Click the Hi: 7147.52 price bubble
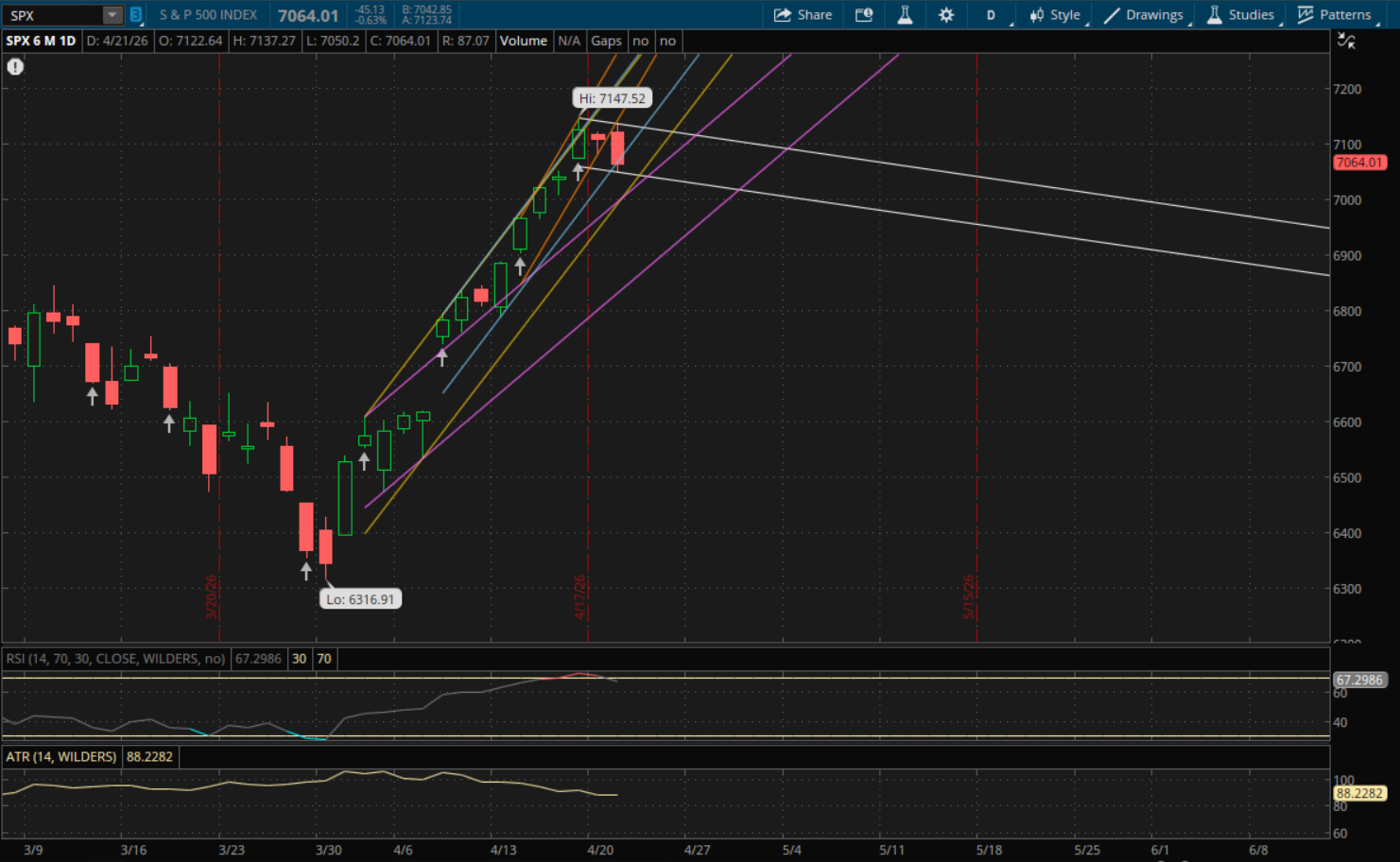Screen dimensions: 1400x862 [x=613, y=98]
